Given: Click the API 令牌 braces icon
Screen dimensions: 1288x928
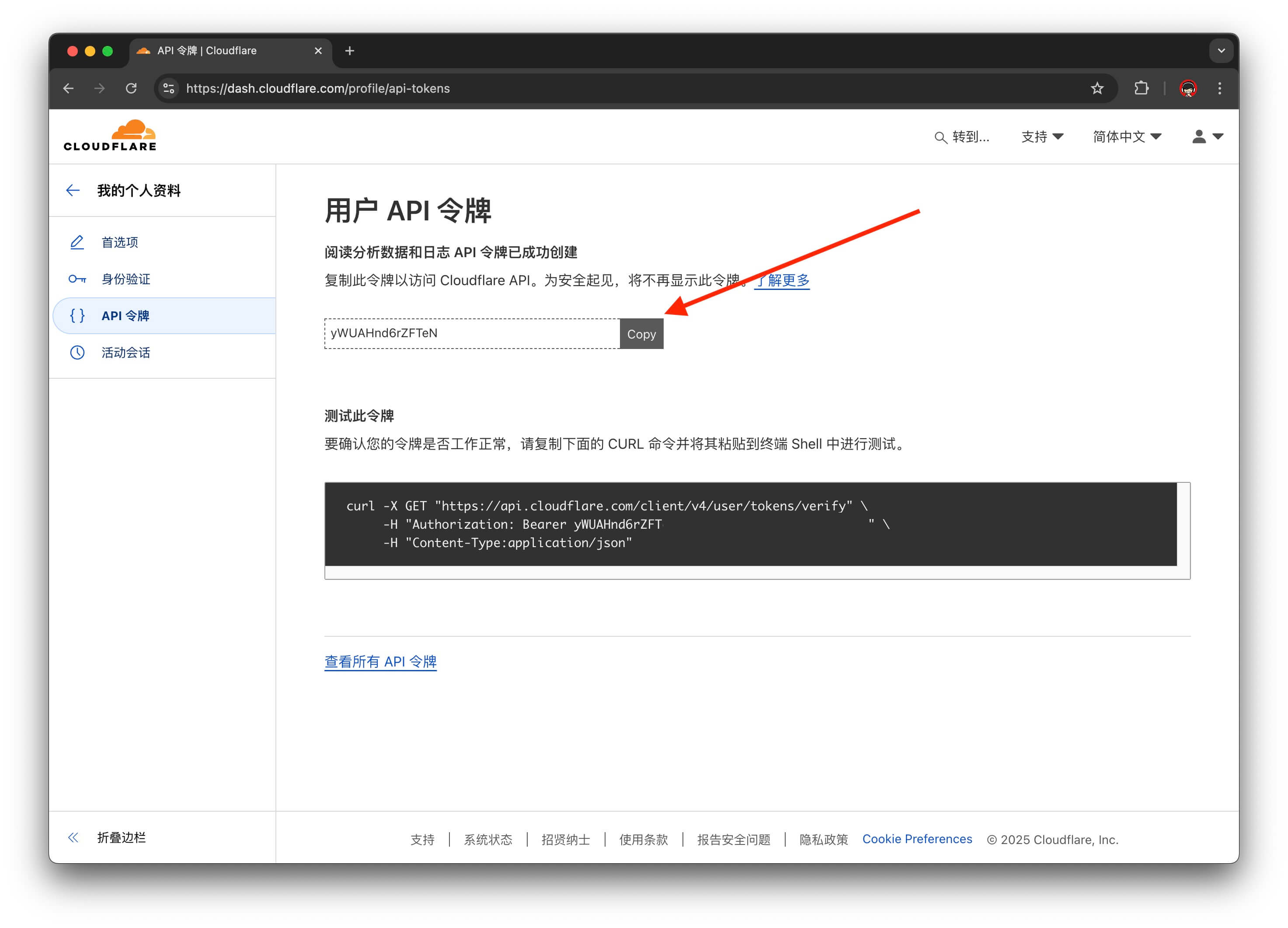Looking at the screenshot, I should (x=77, y=316).
